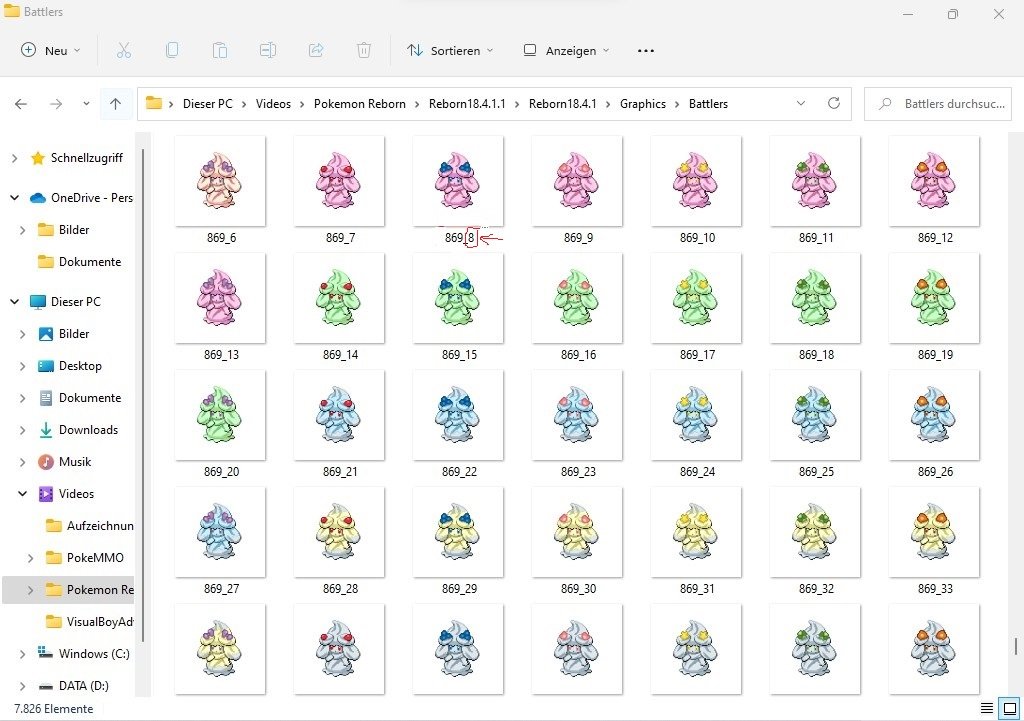Screen dimensions: 1024x721
Task: Open Neu new item menu
Action: tap(51, 50)
